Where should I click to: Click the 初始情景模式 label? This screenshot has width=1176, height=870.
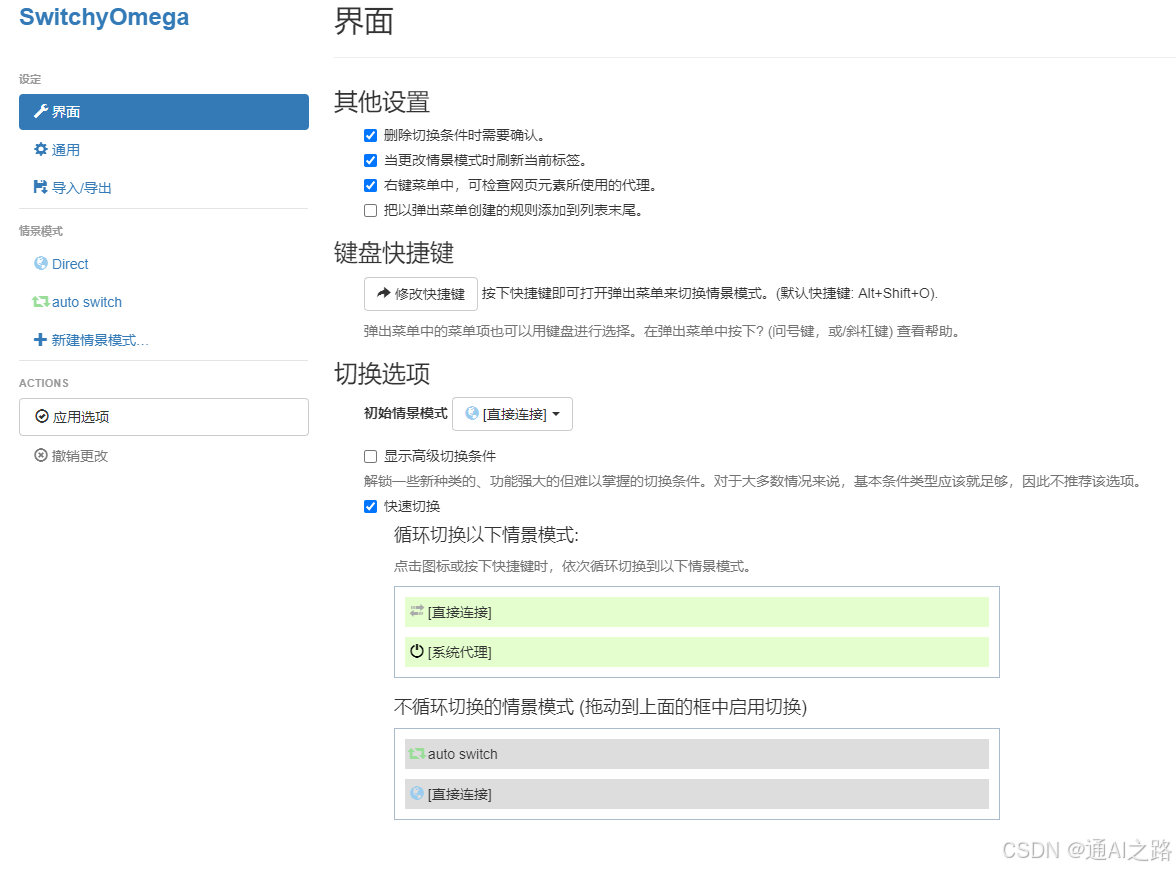(x=405, y=413)
